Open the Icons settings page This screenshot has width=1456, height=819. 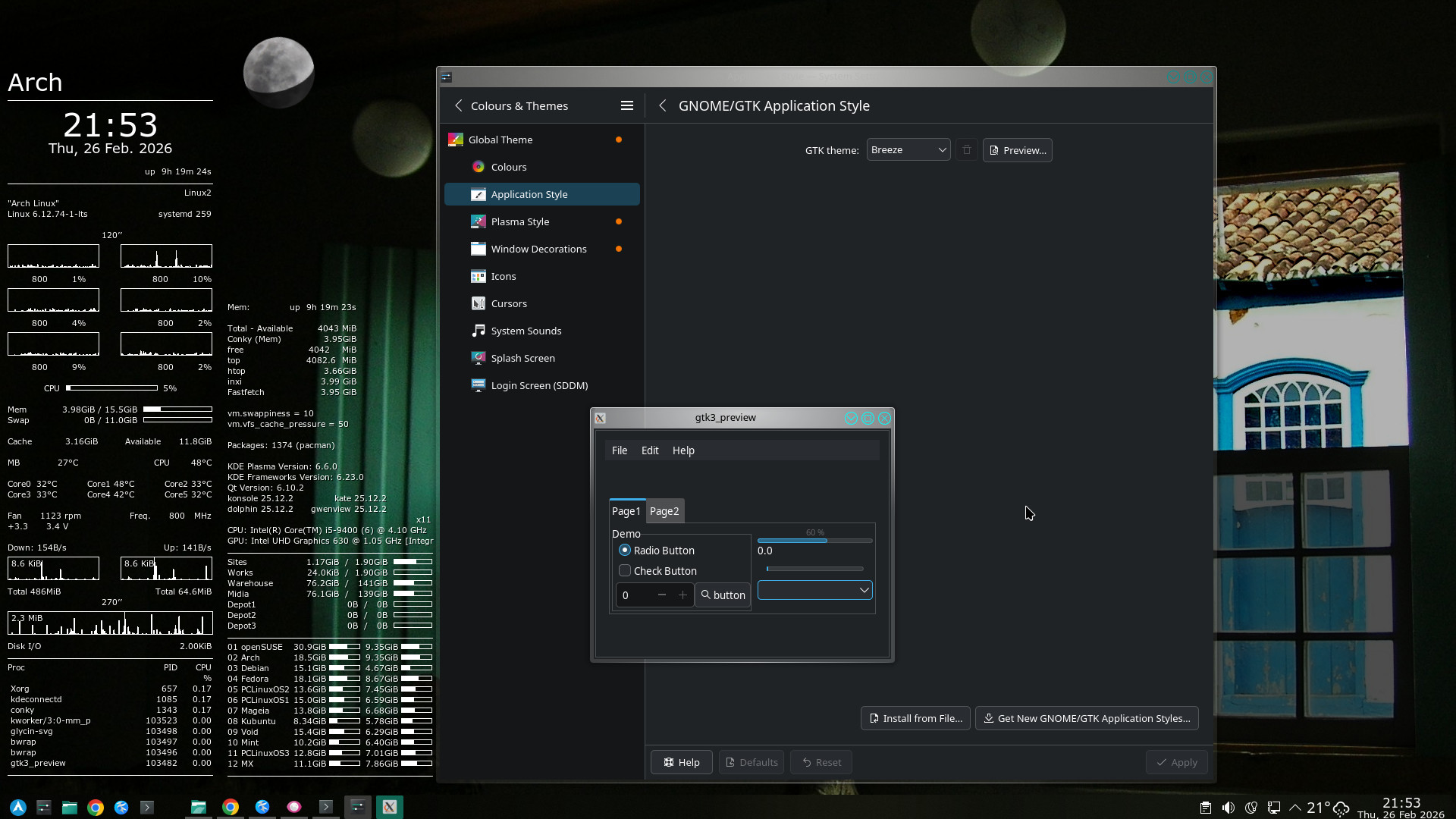pyautogui.click(x=503, y=276)
